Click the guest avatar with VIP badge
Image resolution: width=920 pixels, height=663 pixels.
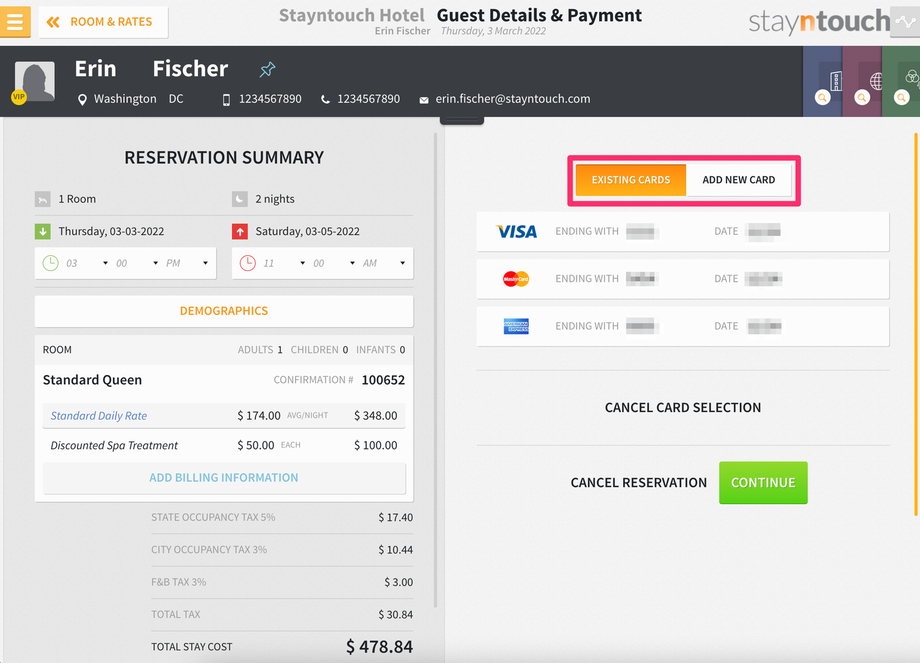[34, 82]
